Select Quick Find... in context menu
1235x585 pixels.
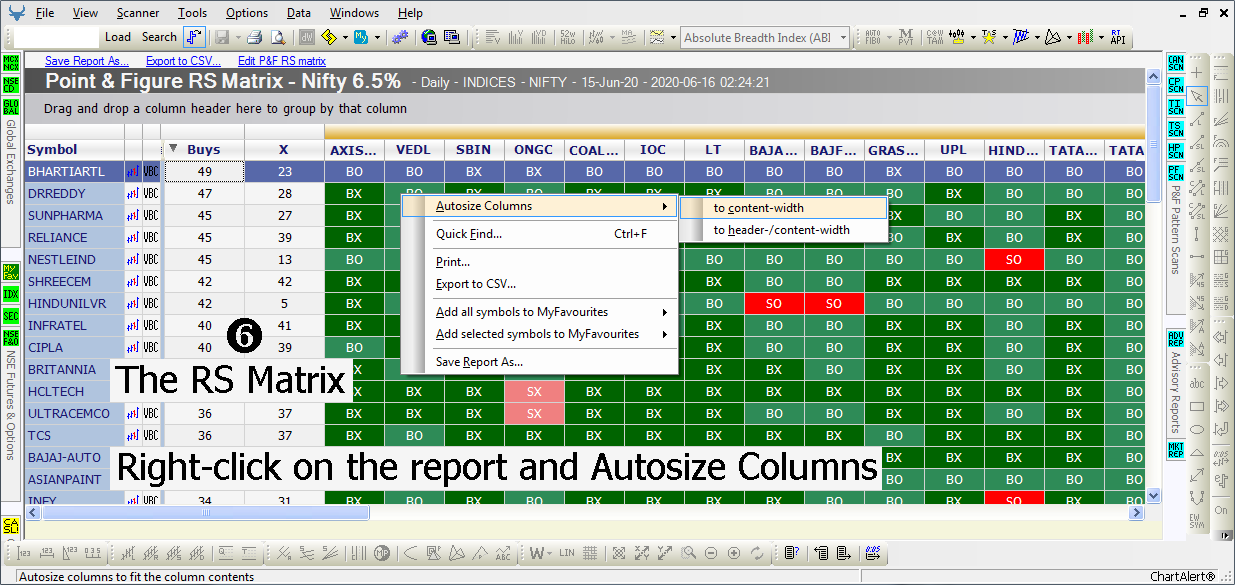point(540,234)
